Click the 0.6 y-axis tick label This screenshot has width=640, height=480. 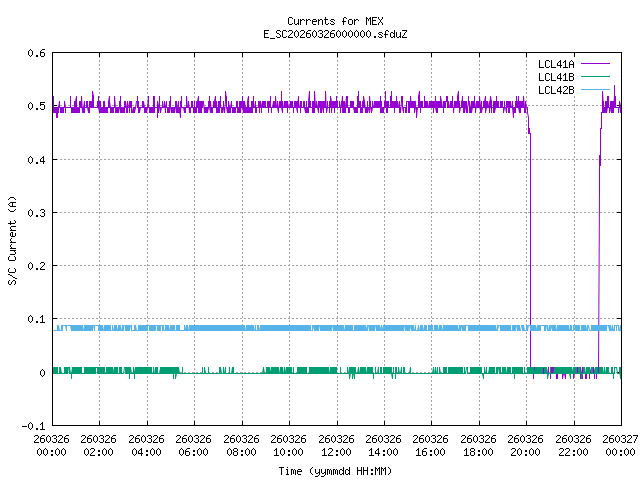click(34, 54)
